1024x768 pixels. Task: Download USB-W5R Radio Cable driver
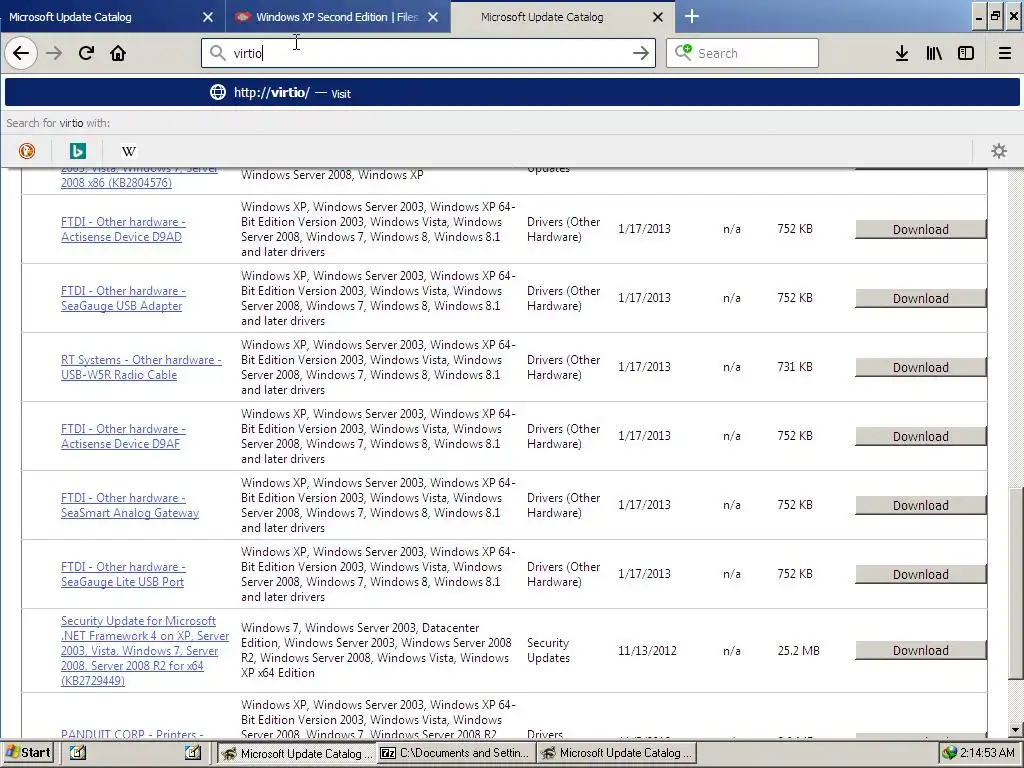coord(920,368)
